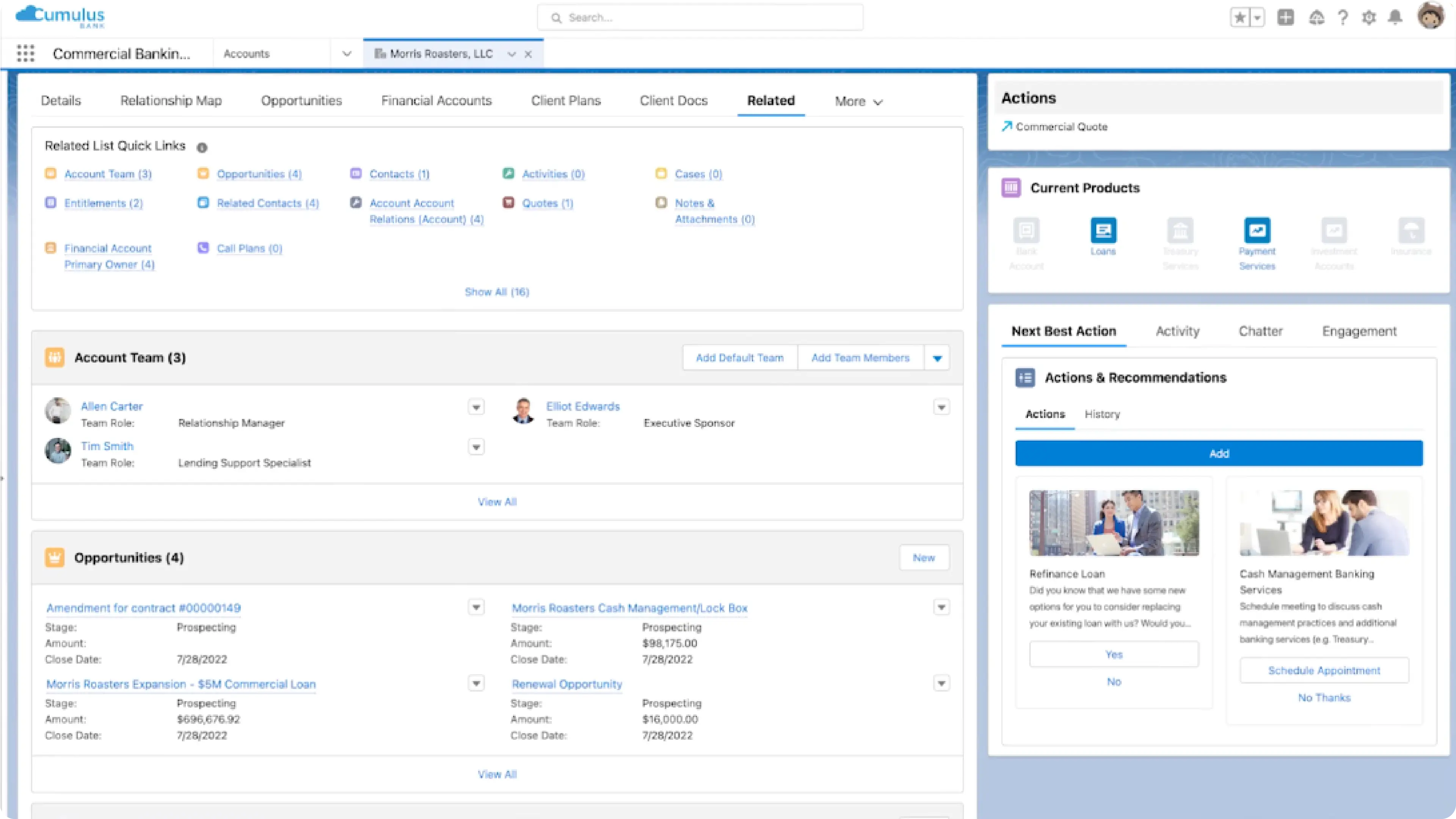Switch to the Chatter tab
The width and height of the screenshot is (1456, 819).
click(1260, 331)
